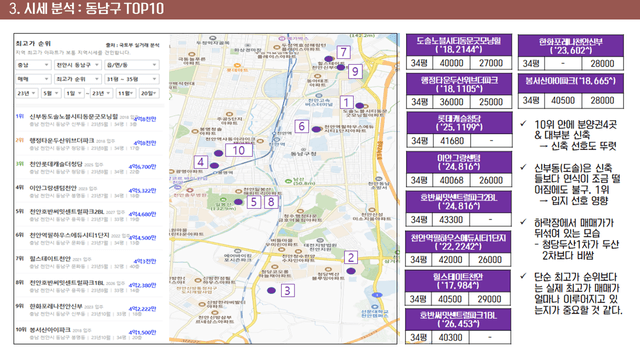Open the 충남 province dropdown
This screenshot has width=640, height=360.
pyautogui.click(x=33, y=65)
